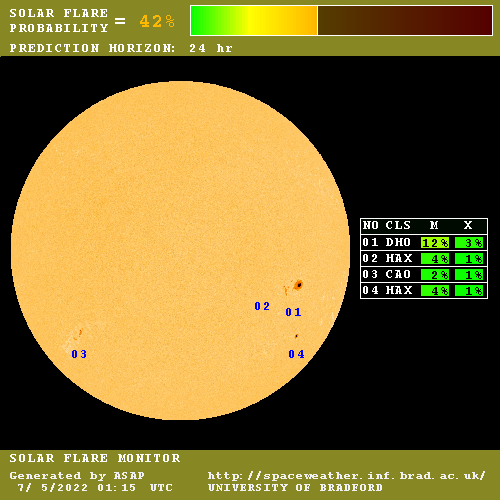The image size is (500, 500).
Task: Click the row number 03 in the table
Action: [x=370, y=274]
